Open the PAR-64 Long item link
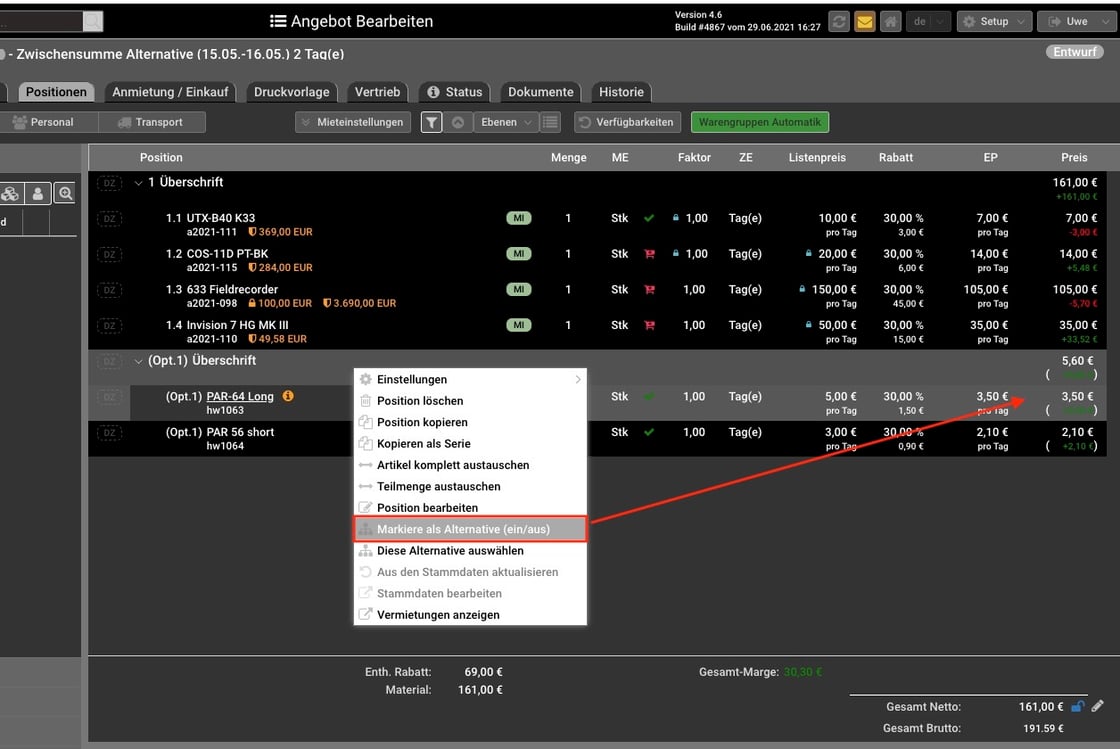The height and width of the screenshot is (749, 1120). (240, 397)
